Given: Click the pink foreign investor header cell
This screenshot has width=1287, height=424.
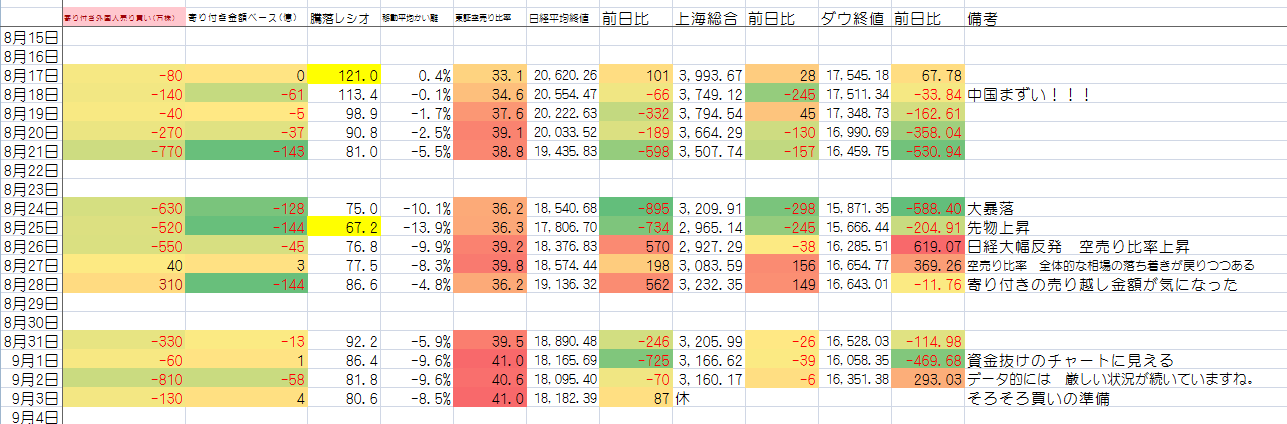Looking at the screenshot, I should [123, 19].
